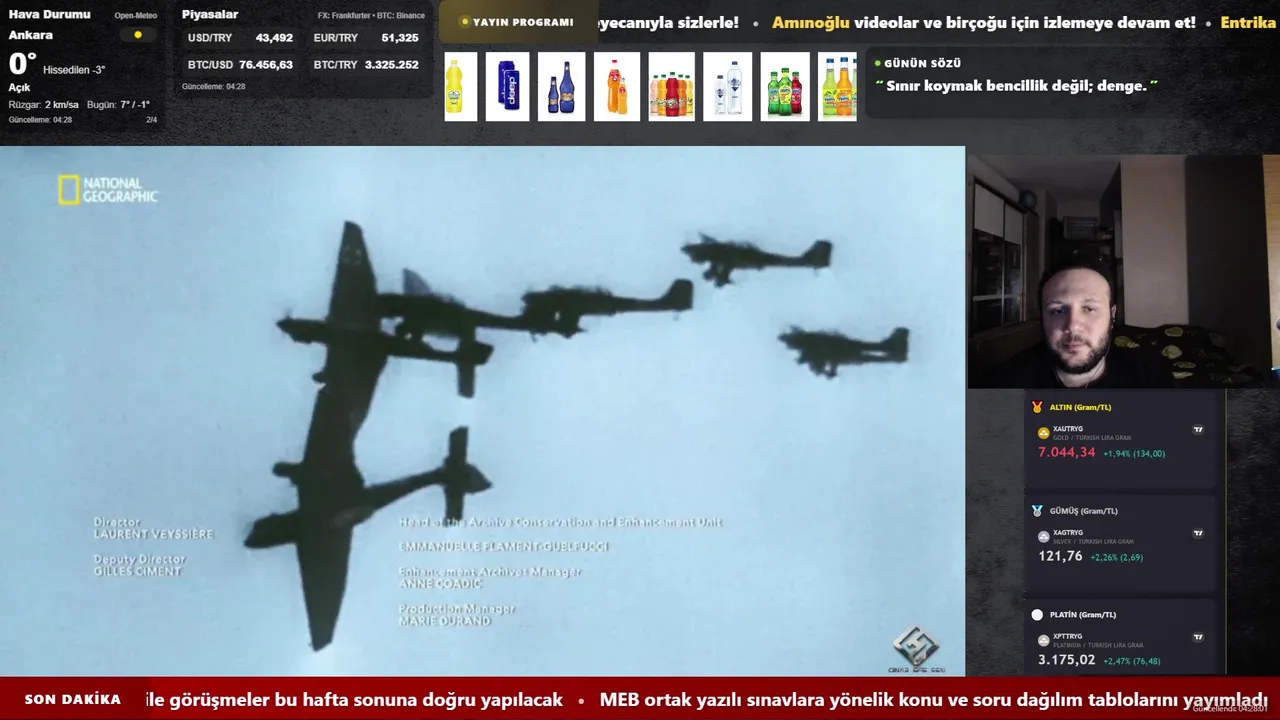Screen dimensions: 1280x720
Task: Click the 2/4 page indicator in weather
Action: tap(152, 120)
